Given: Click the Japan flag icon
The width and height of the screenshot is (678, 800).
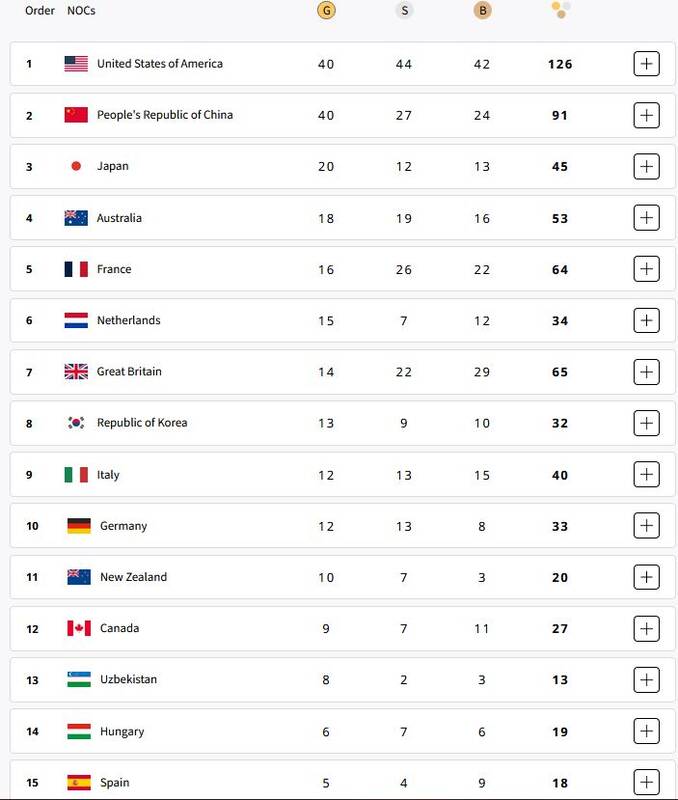Looking at the screenshot, I should [76, 167].
